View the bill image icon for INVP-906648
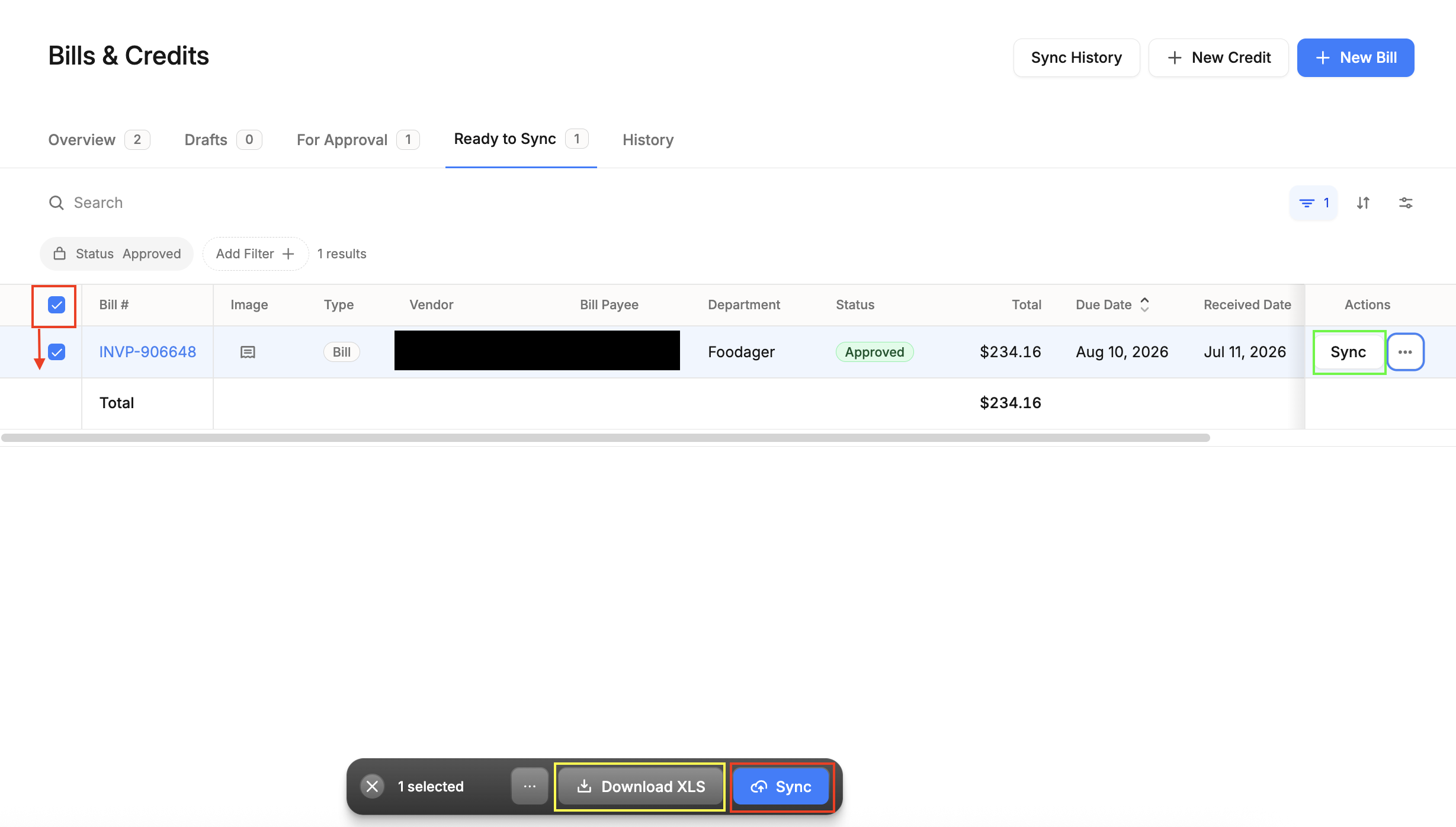This screenshot has width=1456, height=827. coord(248,352)
